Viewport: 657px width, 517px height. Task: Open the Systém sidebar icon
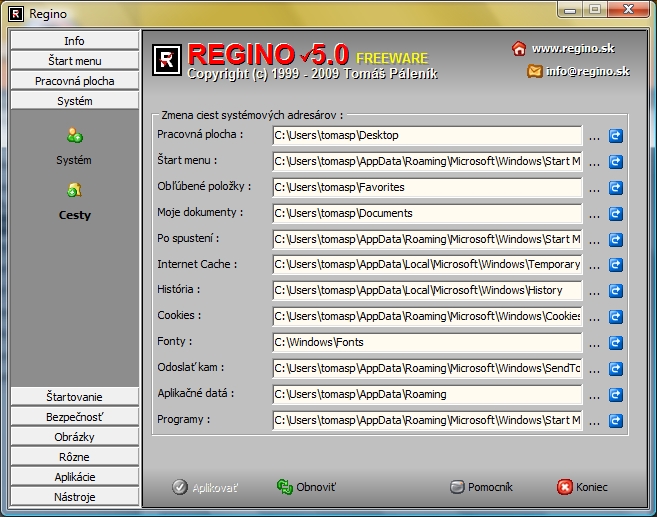tap(75, 135)
